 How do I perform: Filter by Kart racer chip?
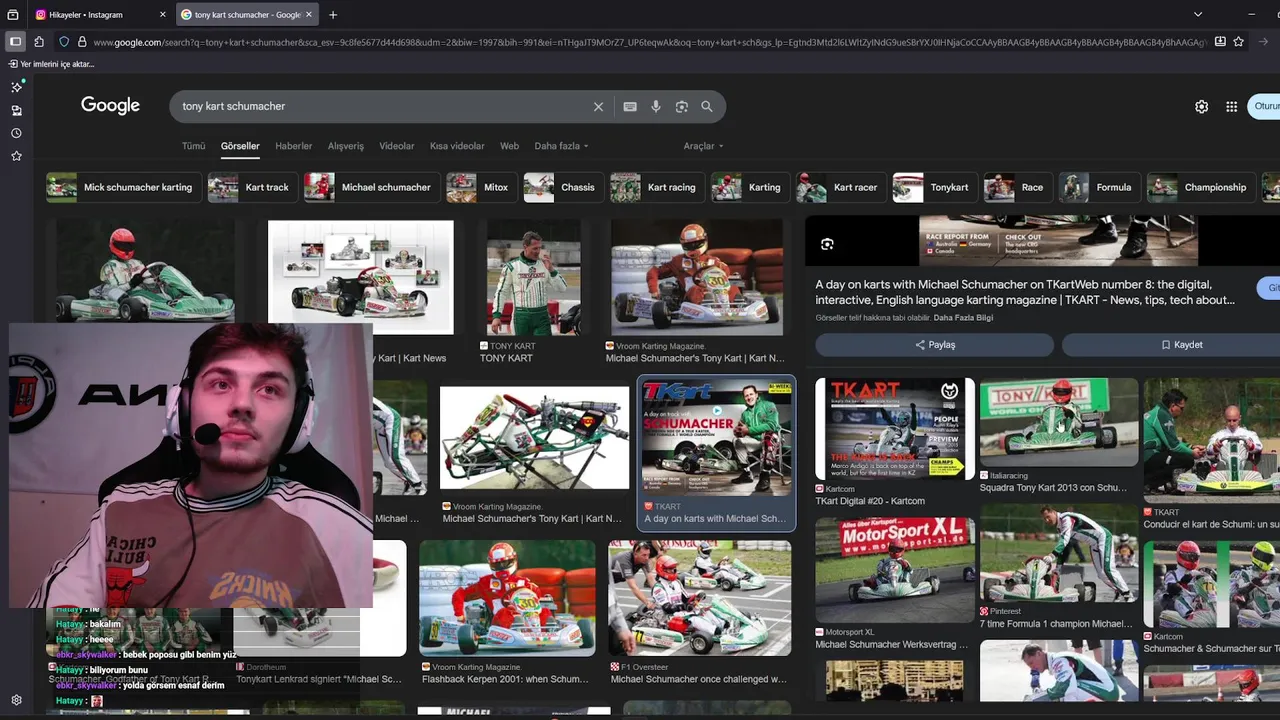(841, 187)
